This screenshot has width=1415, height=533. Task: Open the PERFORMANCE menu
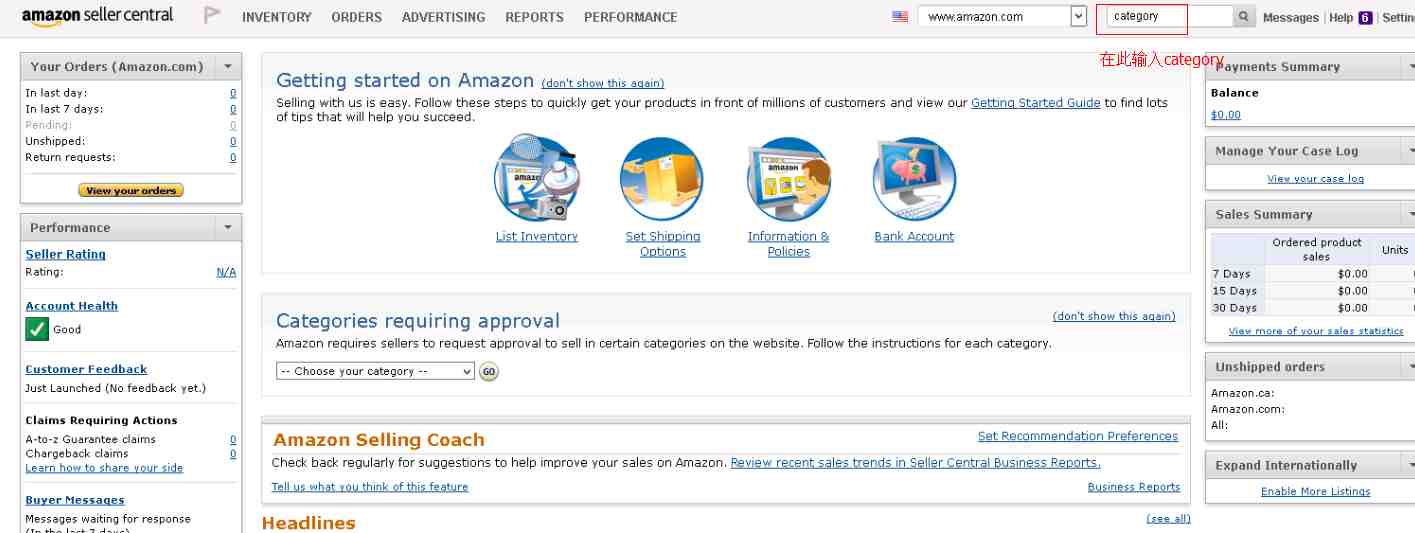(x=630, y=17)
